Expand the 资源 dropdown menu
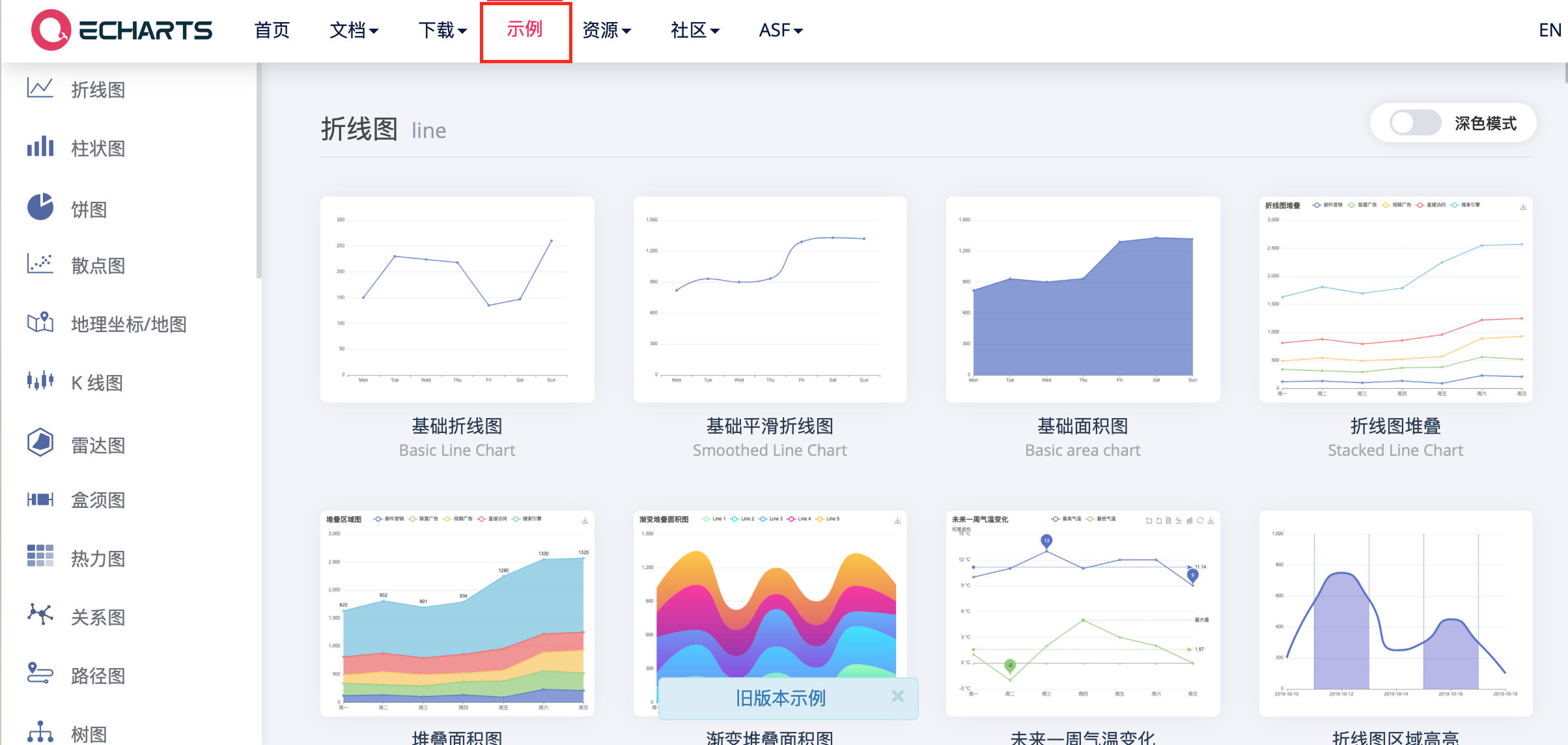The height and width of the screenshot is (745, 1568). click(607, 31)
